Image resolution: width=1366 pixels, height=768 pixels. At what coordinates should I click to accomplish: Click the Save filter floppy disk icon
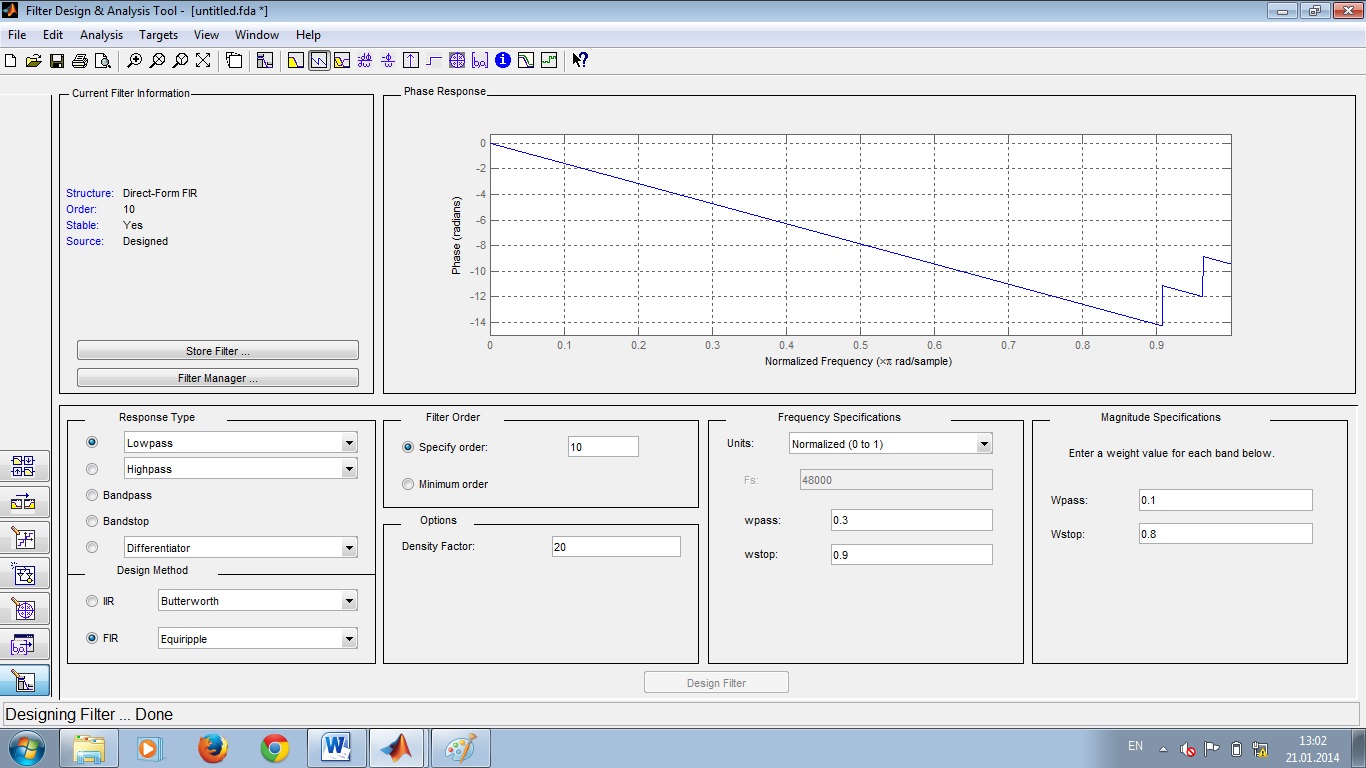pyautogui.click(x=57, y=61)
